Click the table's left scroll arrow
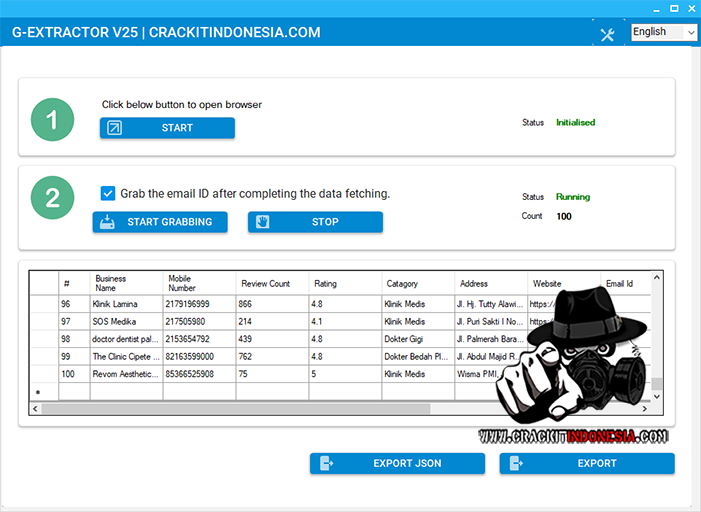Viewport: 701px width, 512px height. [x=36, y=409]
